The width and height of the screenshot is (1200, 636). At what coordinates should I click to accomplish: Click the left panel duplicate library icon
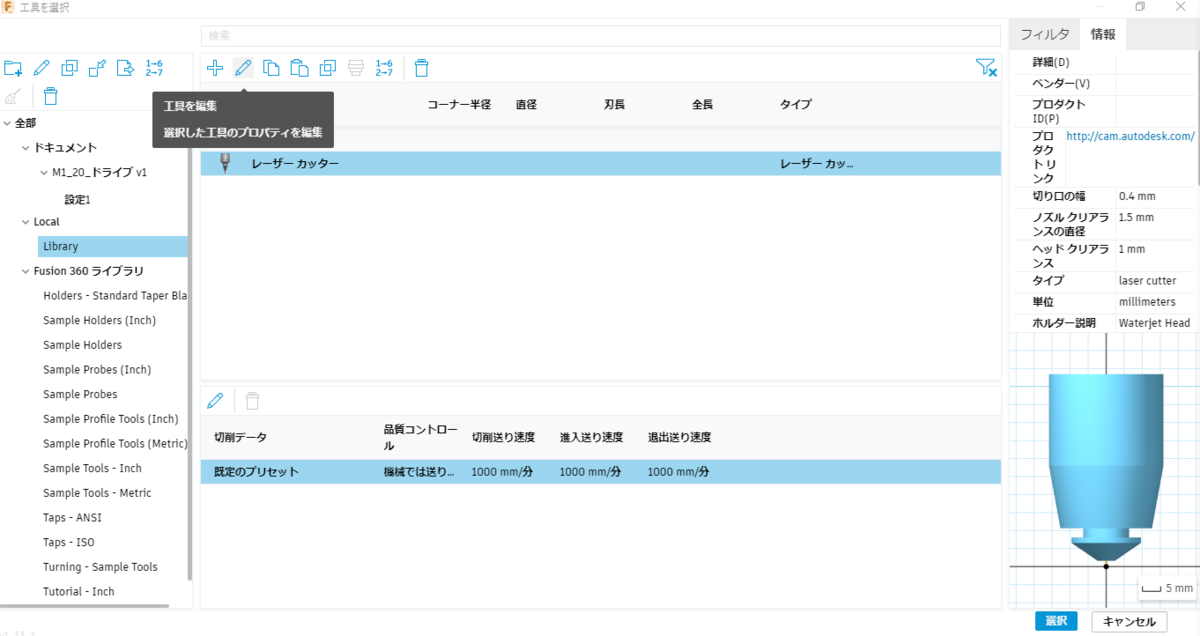[x=69, y=68]
